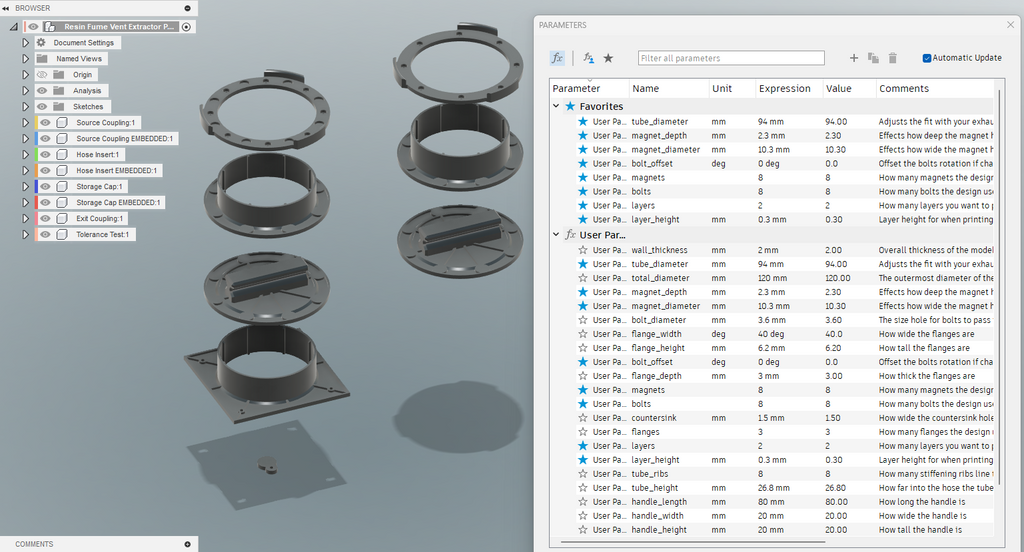Screen dimensions: 1024x552
Task: Expand the Sketches folder in browser
Action: (x=25, y=106)
